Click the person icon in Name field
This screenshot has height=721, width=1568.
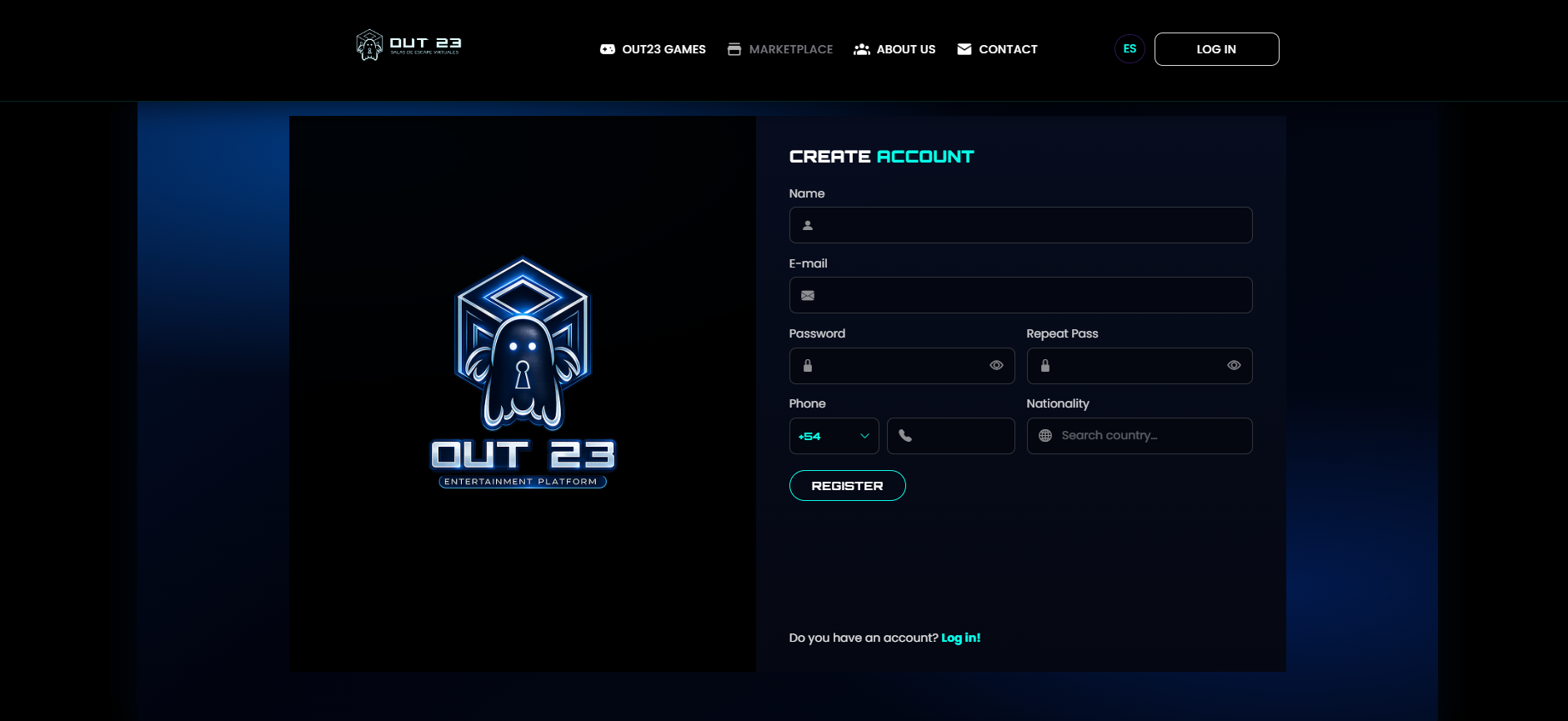pos(808,225)
